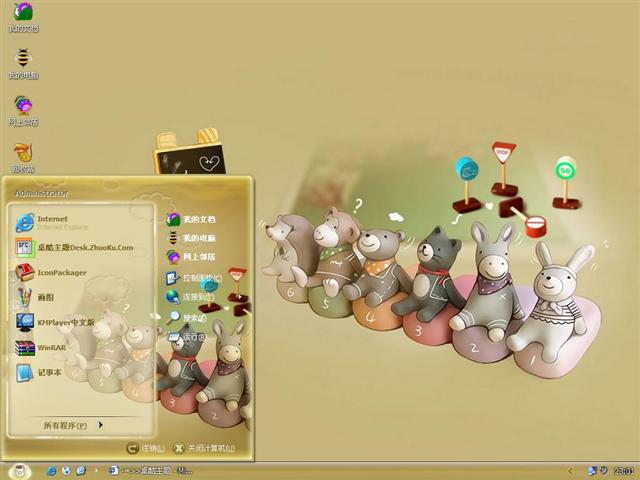Click the Start button on taskbar
The image size is (640, 480).
tap(19, 471)
